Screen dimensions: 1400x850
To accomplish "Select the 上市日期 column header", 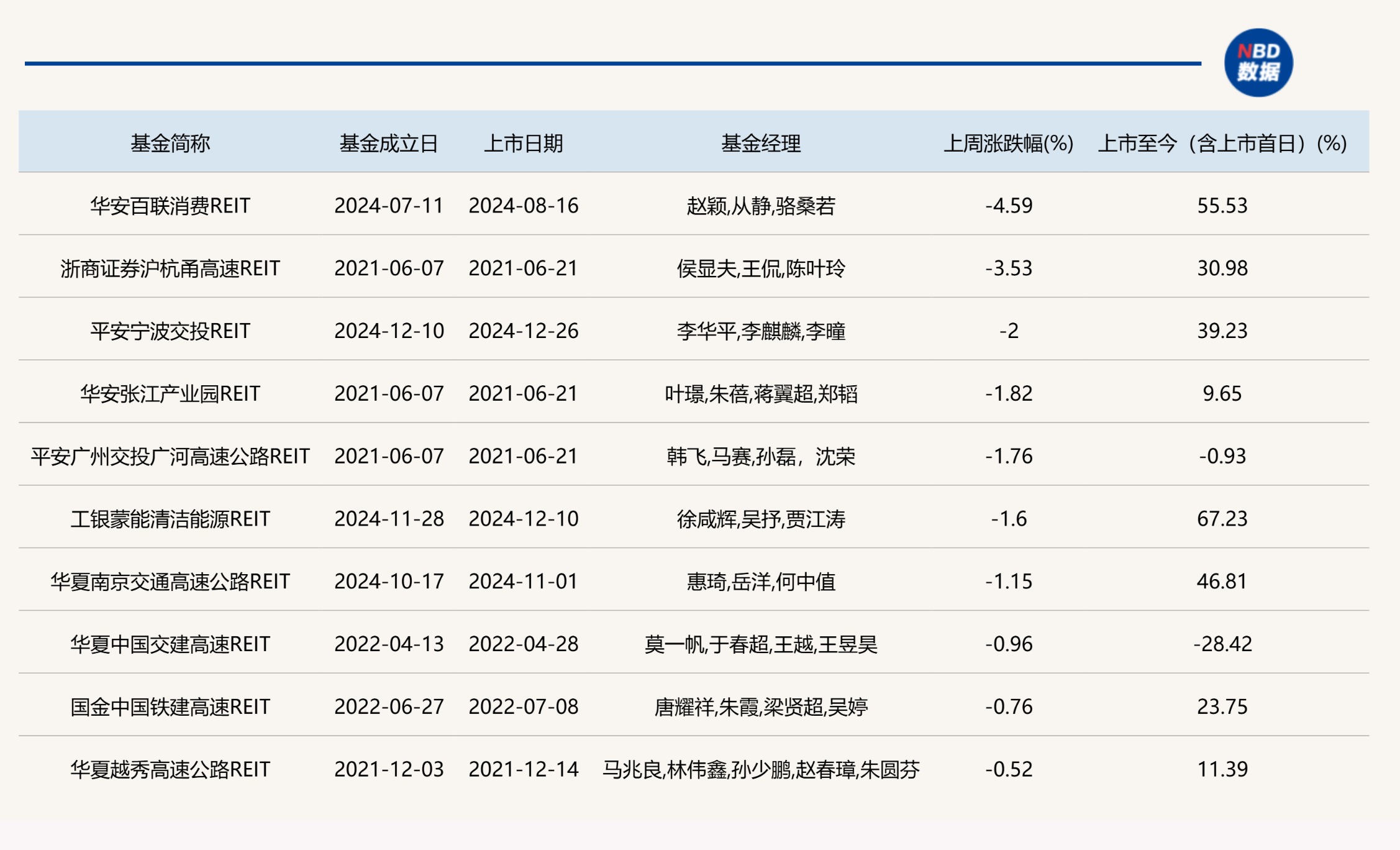I will tap(524, 144).
